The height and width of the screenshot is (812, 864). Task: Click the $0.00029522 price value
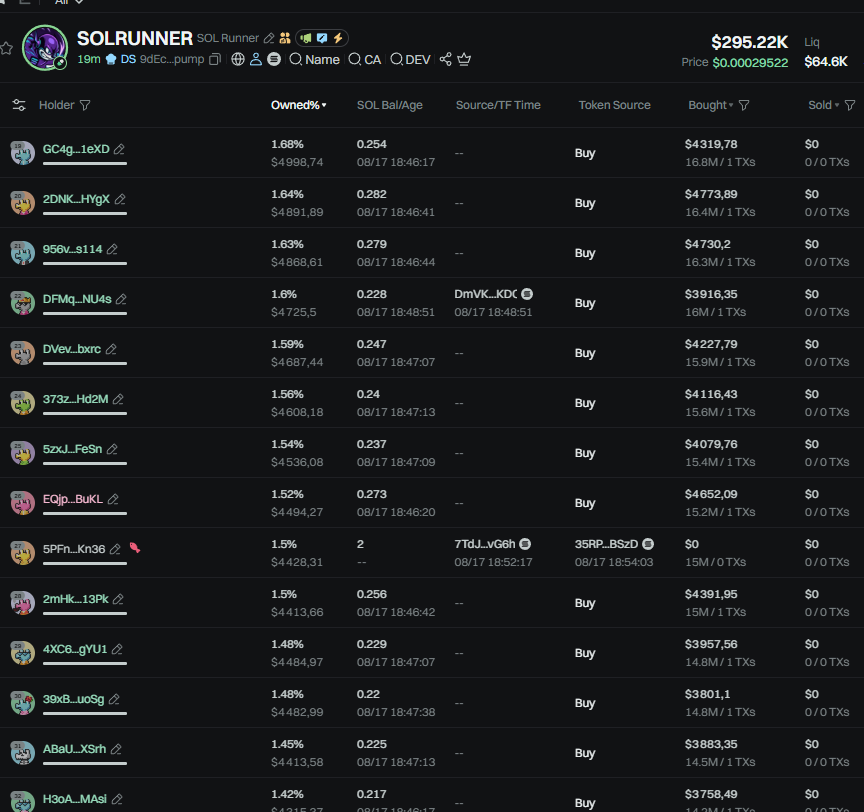coord(750,62)
